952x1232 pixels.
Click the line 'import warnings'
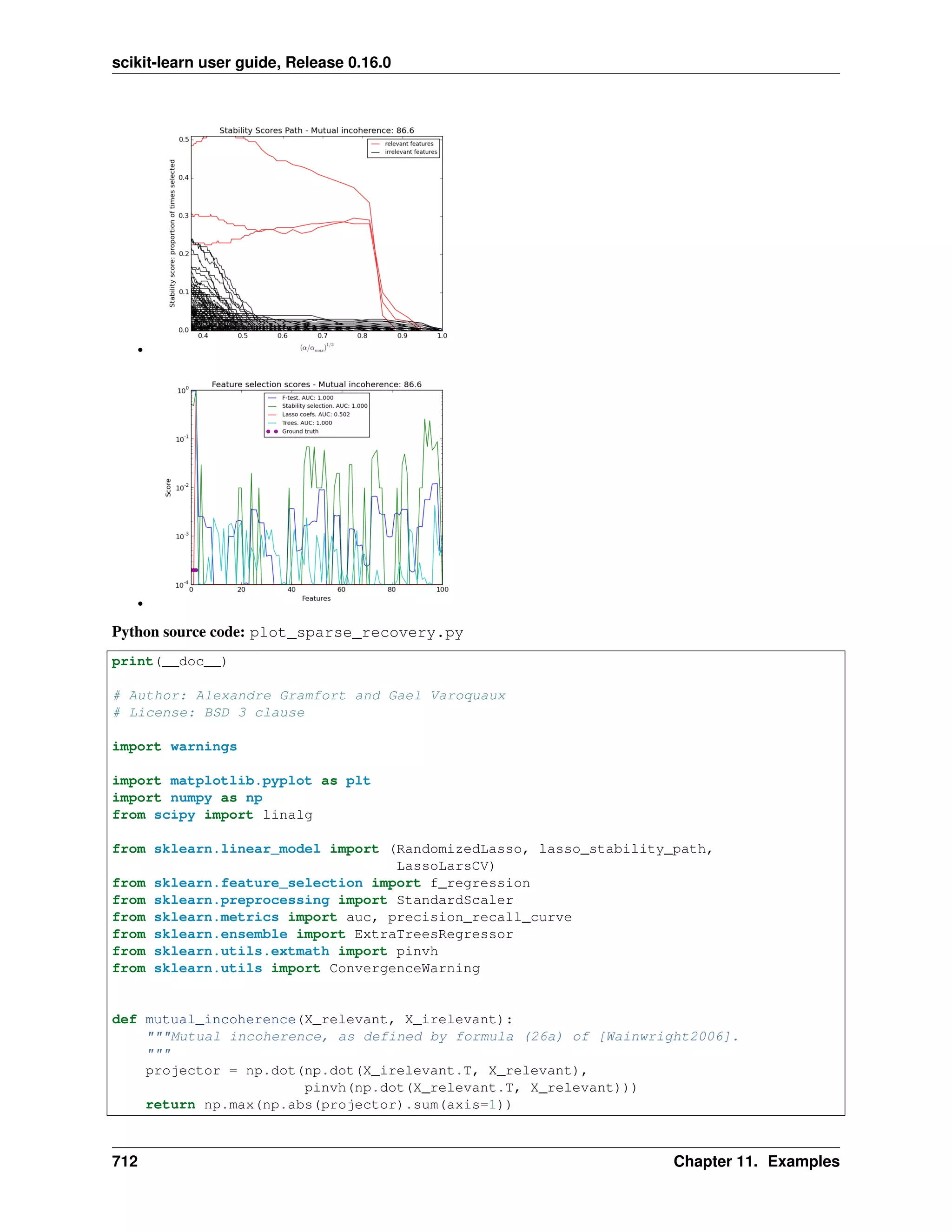pos(174,747)
